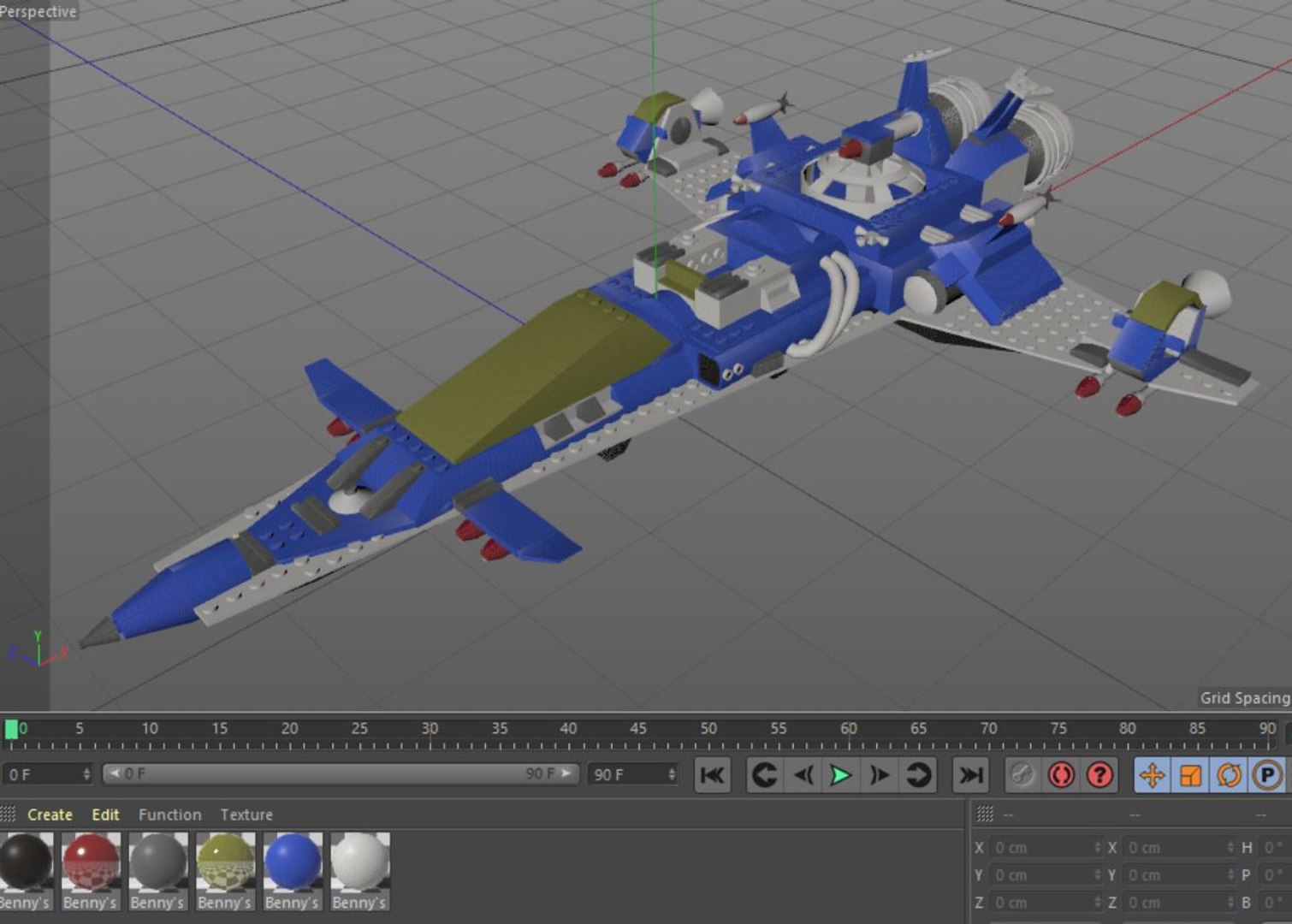Open the Create menu in material manager
This screenshot has height=924, width=1292.
coord(50,814)
